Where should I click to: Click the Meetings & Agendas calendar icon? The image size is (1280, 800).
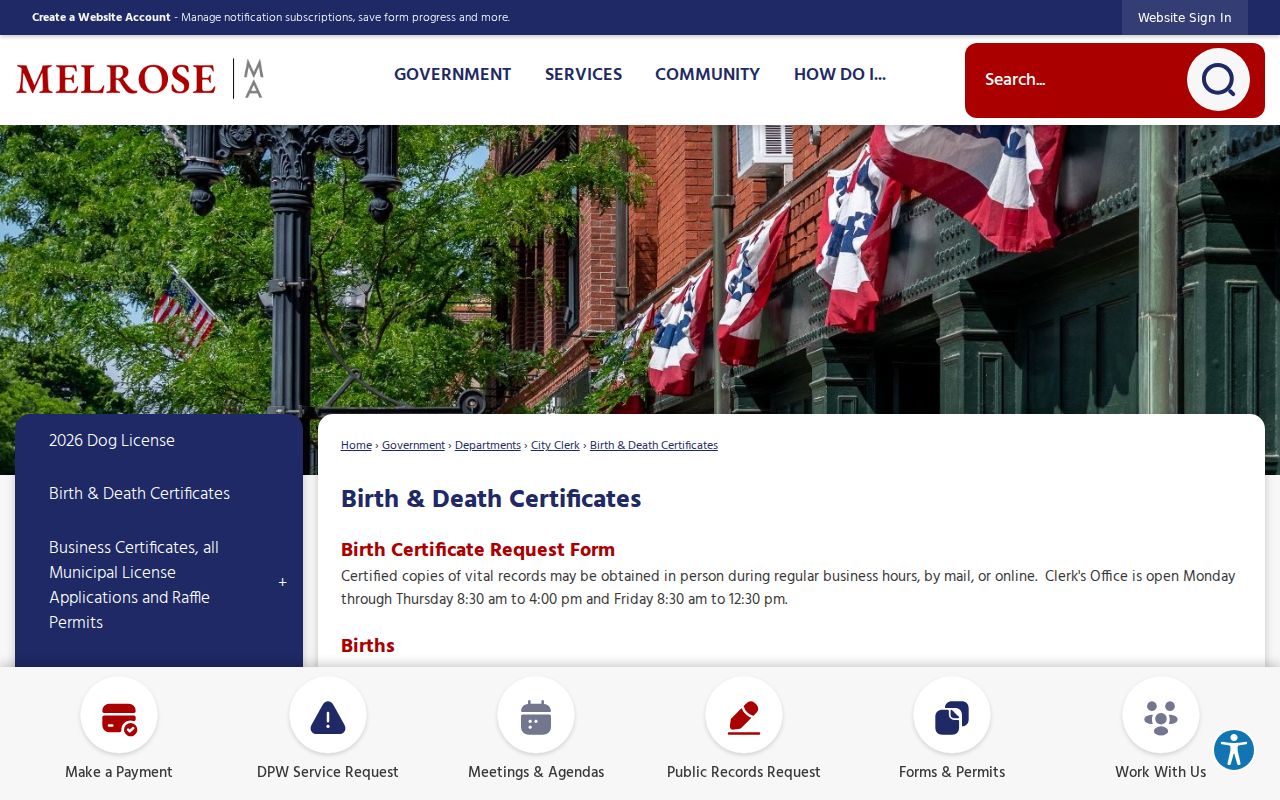pos(536,716)
